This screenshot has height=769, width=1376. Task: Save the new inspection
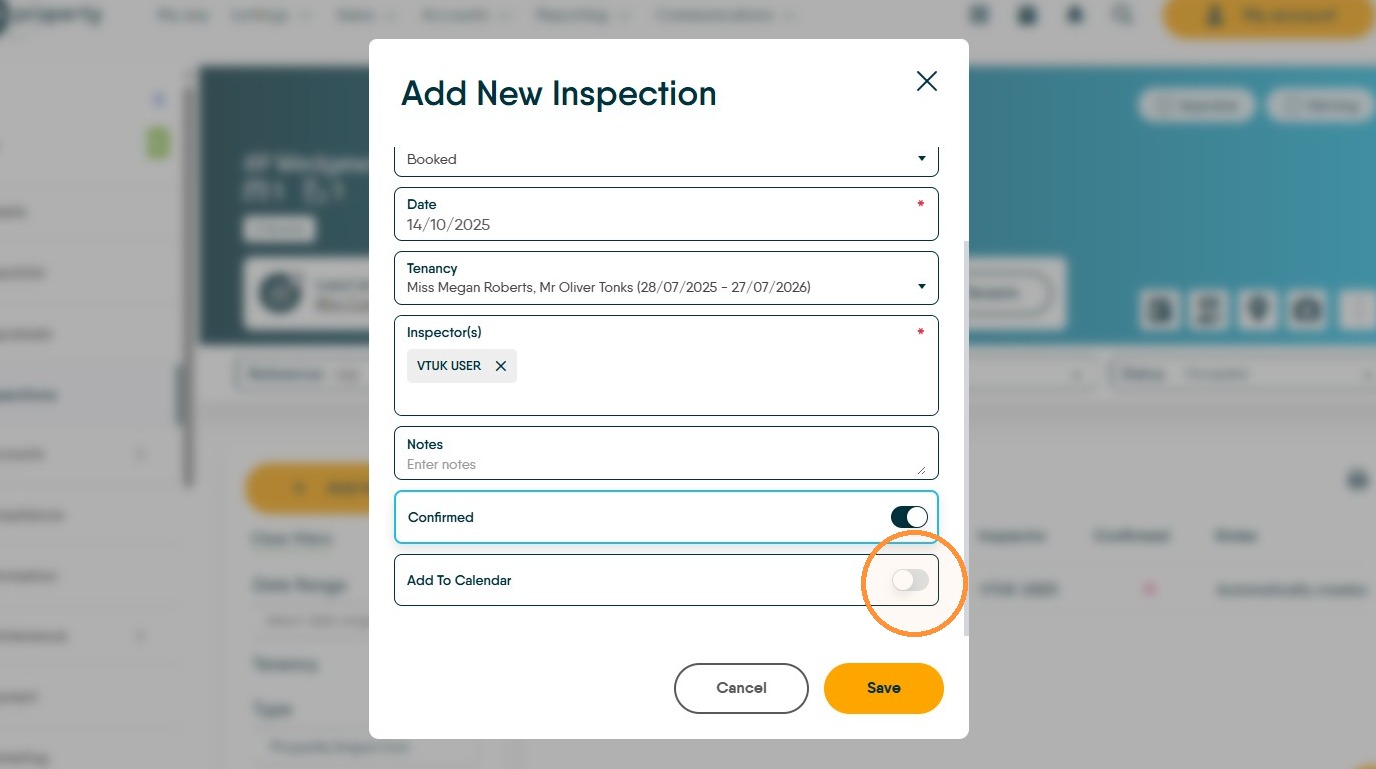[x=884, y=688]
